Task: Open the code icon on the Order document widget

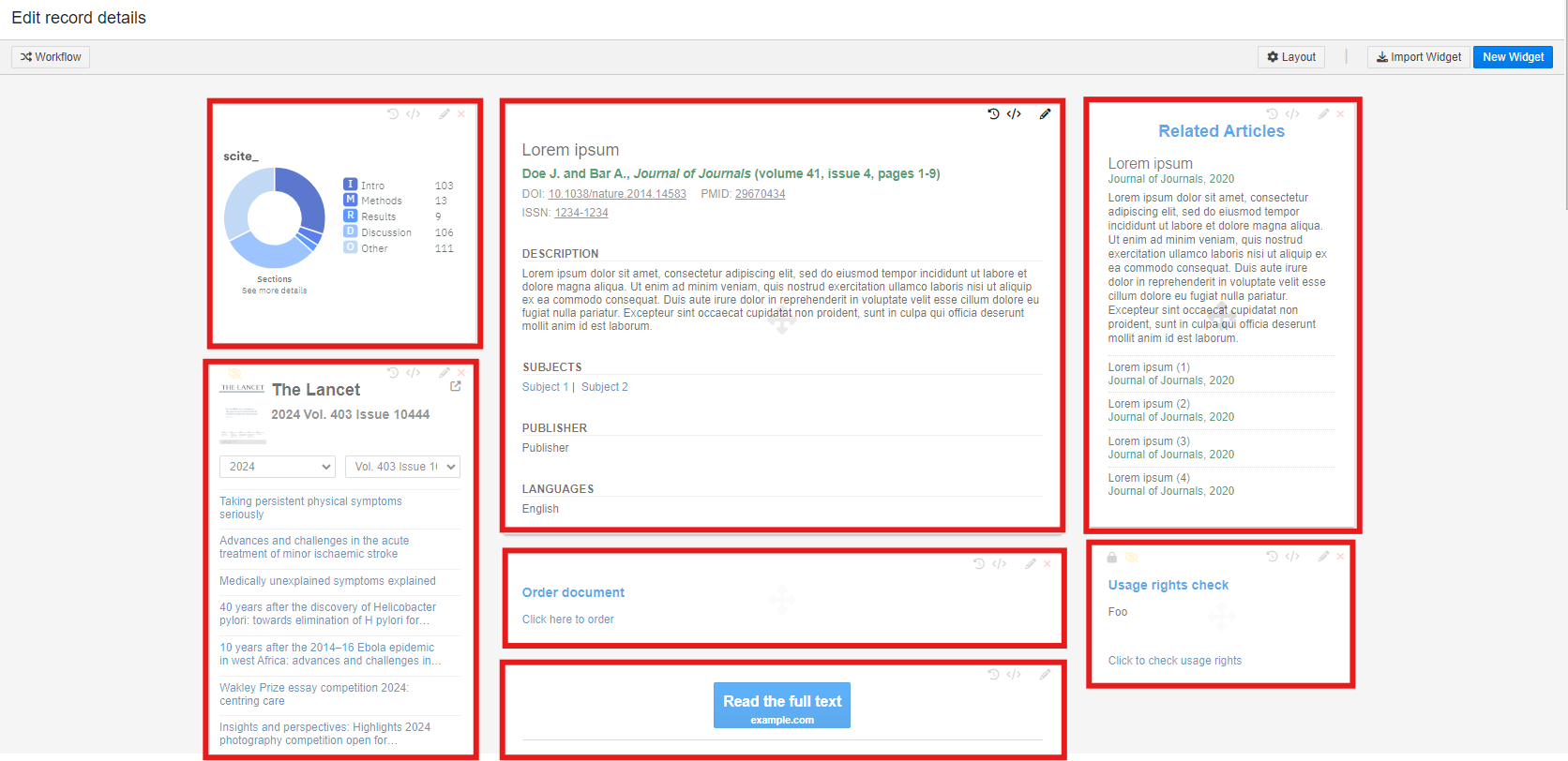Action: (x=1000, y=564)
